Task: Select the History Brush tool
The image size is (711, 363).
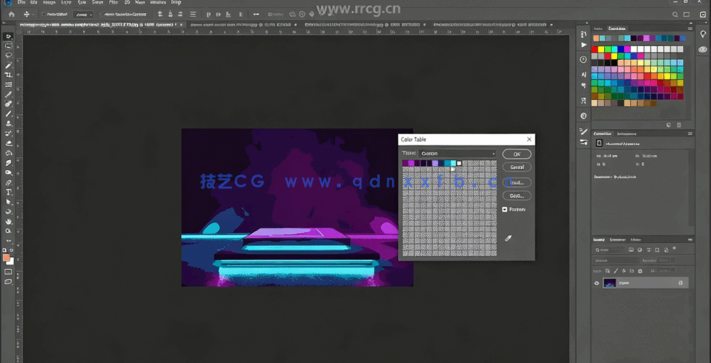Action: click(8, 134)
